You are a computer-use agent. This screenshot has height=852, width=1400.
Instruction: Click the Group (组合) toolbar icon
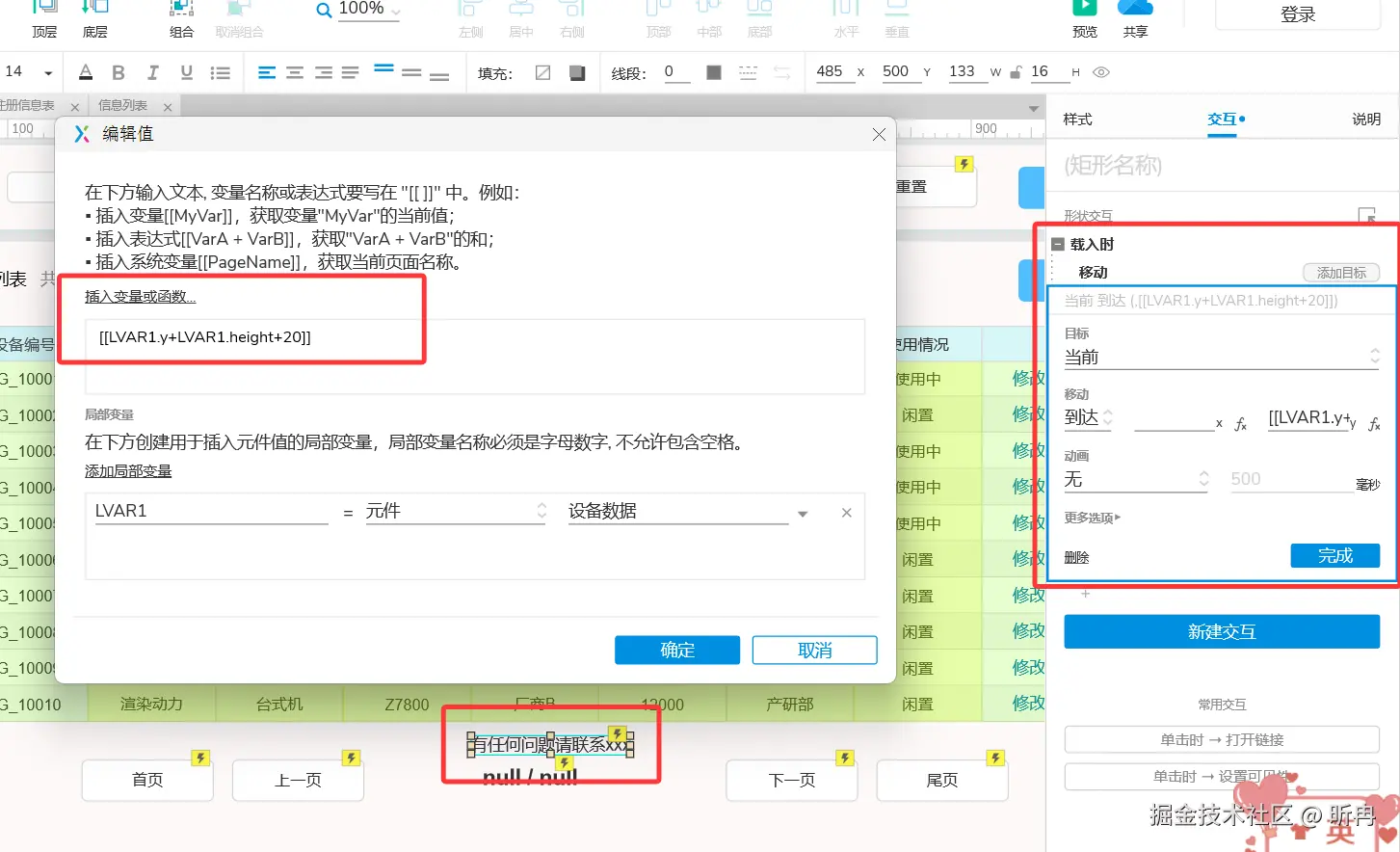[181, 10]
